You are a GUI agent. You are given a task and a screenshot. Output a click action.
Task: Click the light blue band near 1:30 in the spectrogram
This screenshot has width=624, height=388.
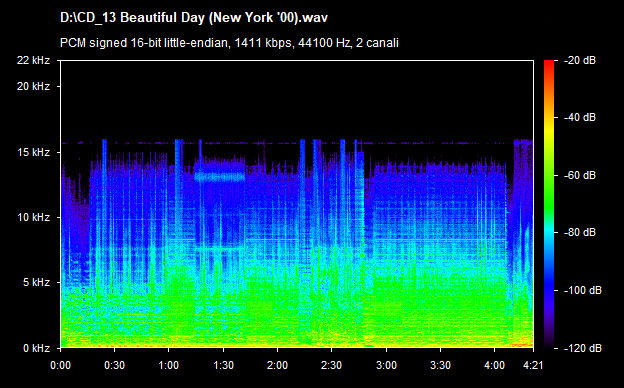pyautogui.click(x=219, y=176)
